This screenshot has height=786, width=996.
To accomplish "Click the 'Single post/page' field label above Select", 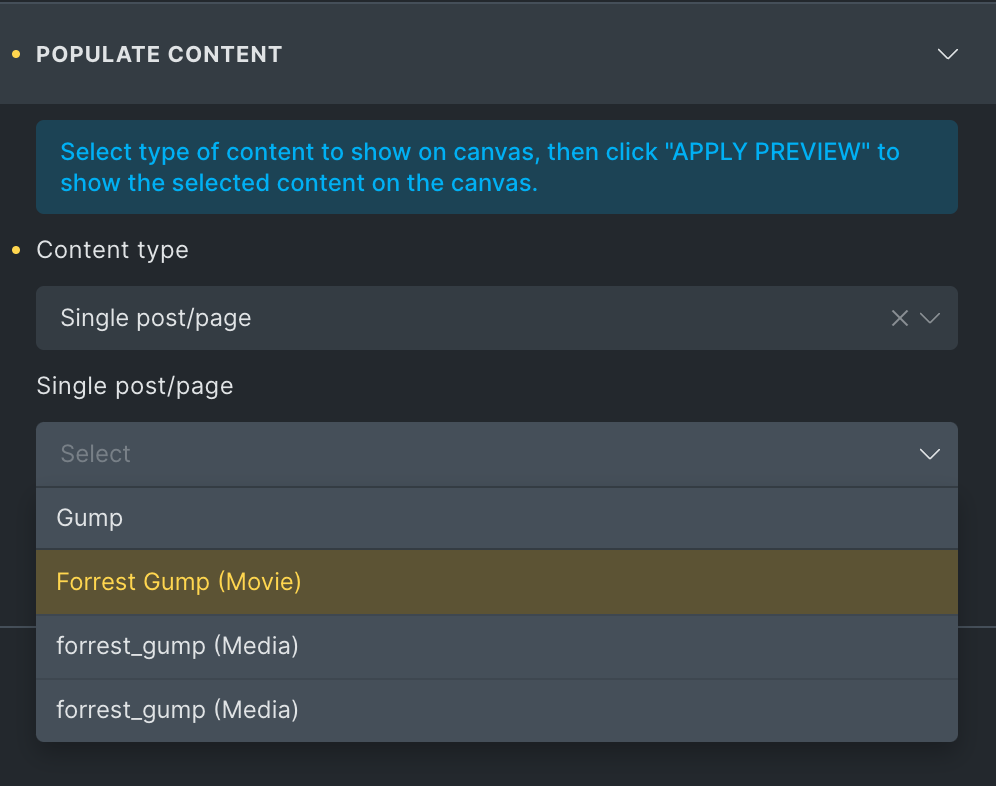I will point(135,386).
